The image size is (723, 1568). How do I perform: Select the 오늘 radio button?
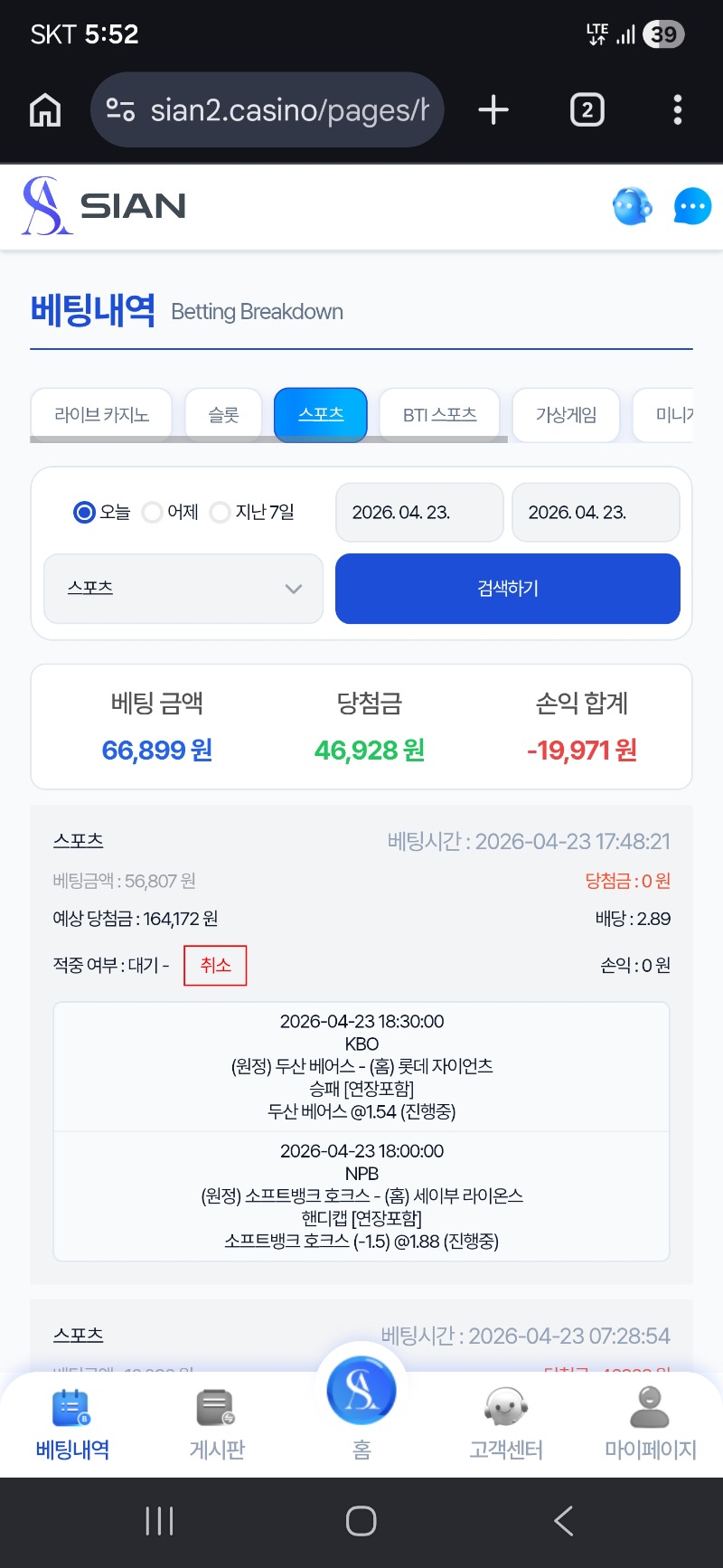(x=84, y=513)
